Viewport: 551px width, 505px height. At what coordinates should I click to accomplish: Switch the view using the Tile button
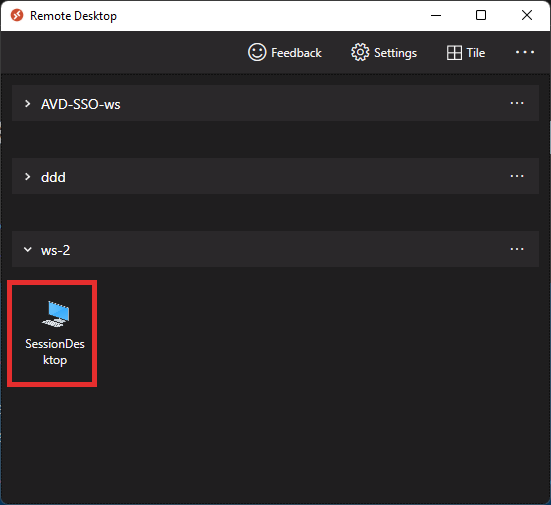coord(466,53)
